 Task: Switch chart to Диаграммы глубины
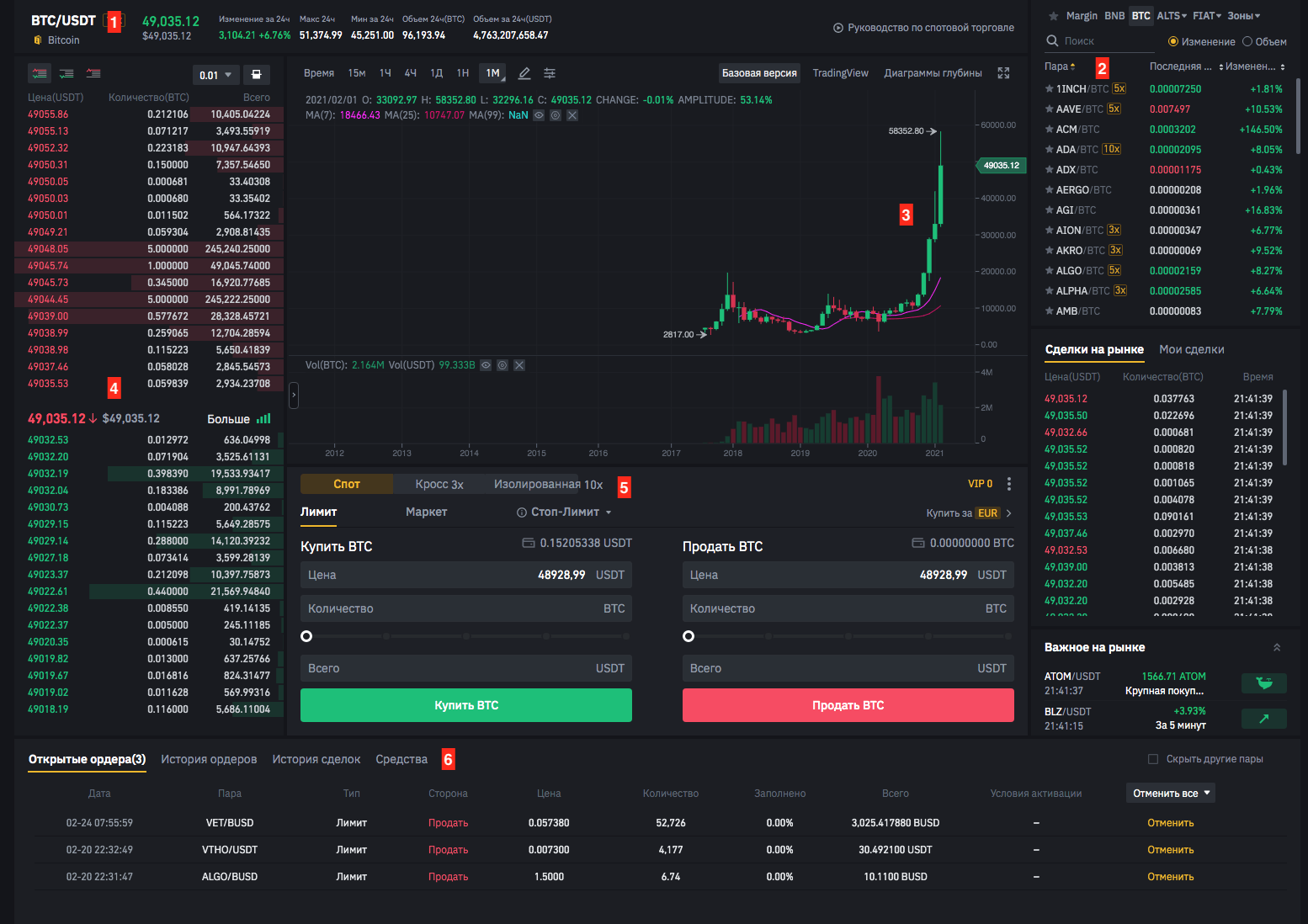click(933, 73)
